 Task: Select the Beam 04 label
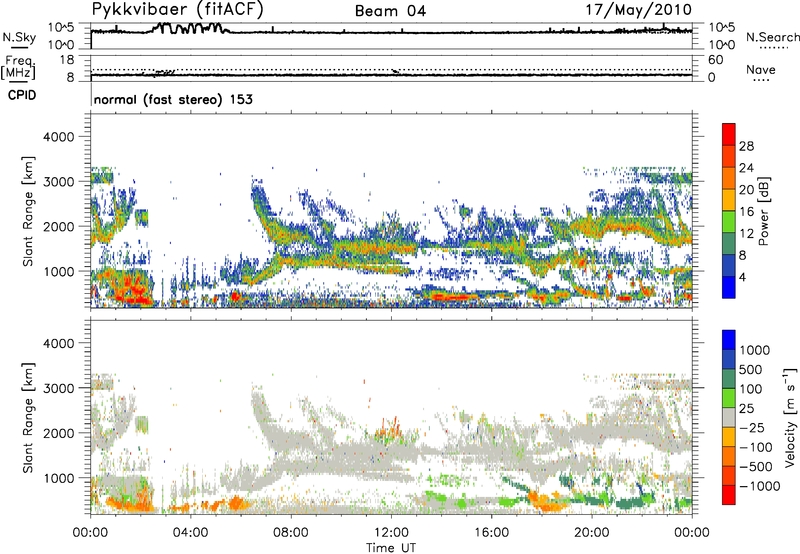pos(390,11)
